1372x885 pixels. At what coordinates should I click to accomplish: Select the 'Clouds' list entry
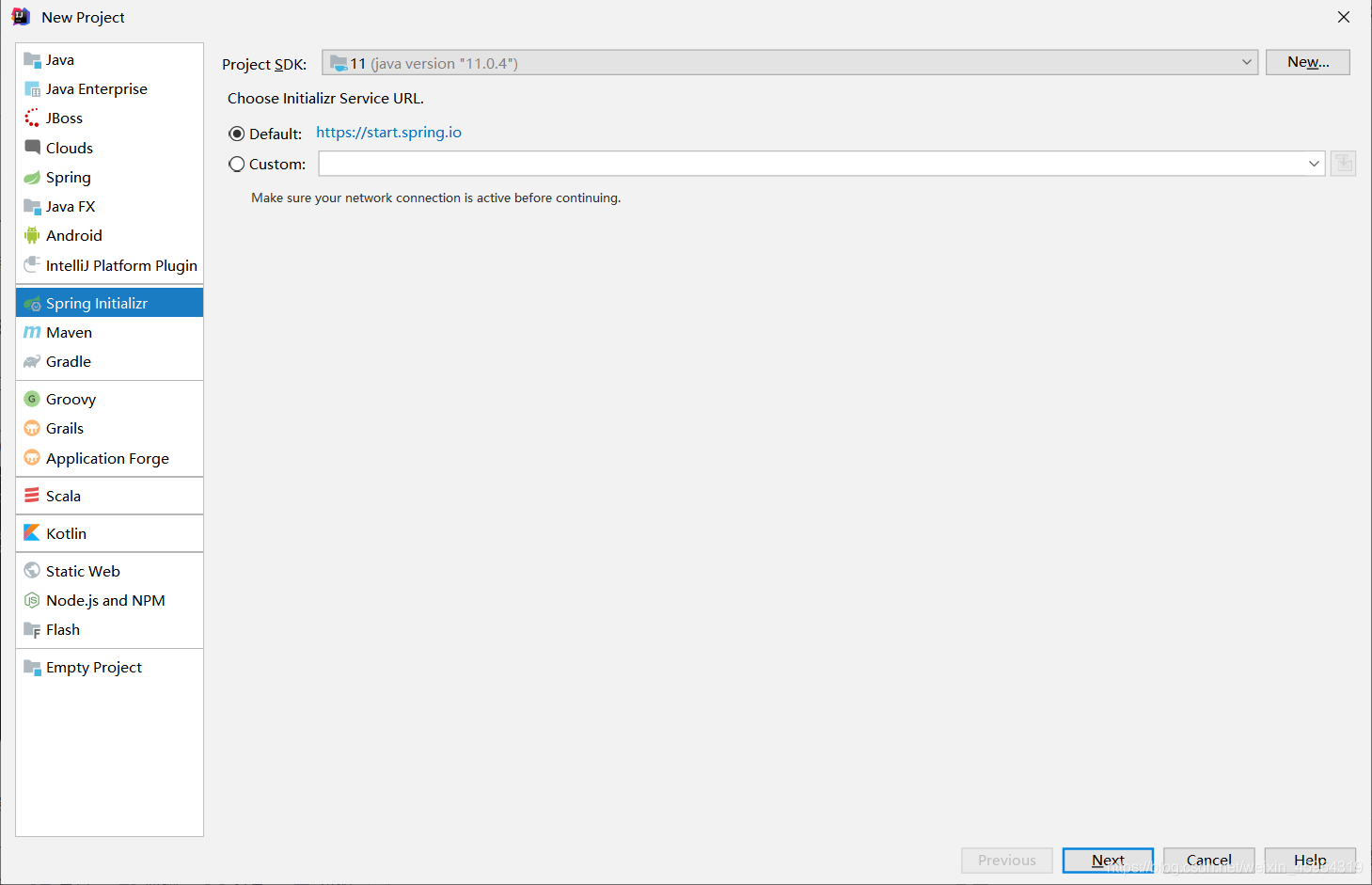tap(109, 148)
